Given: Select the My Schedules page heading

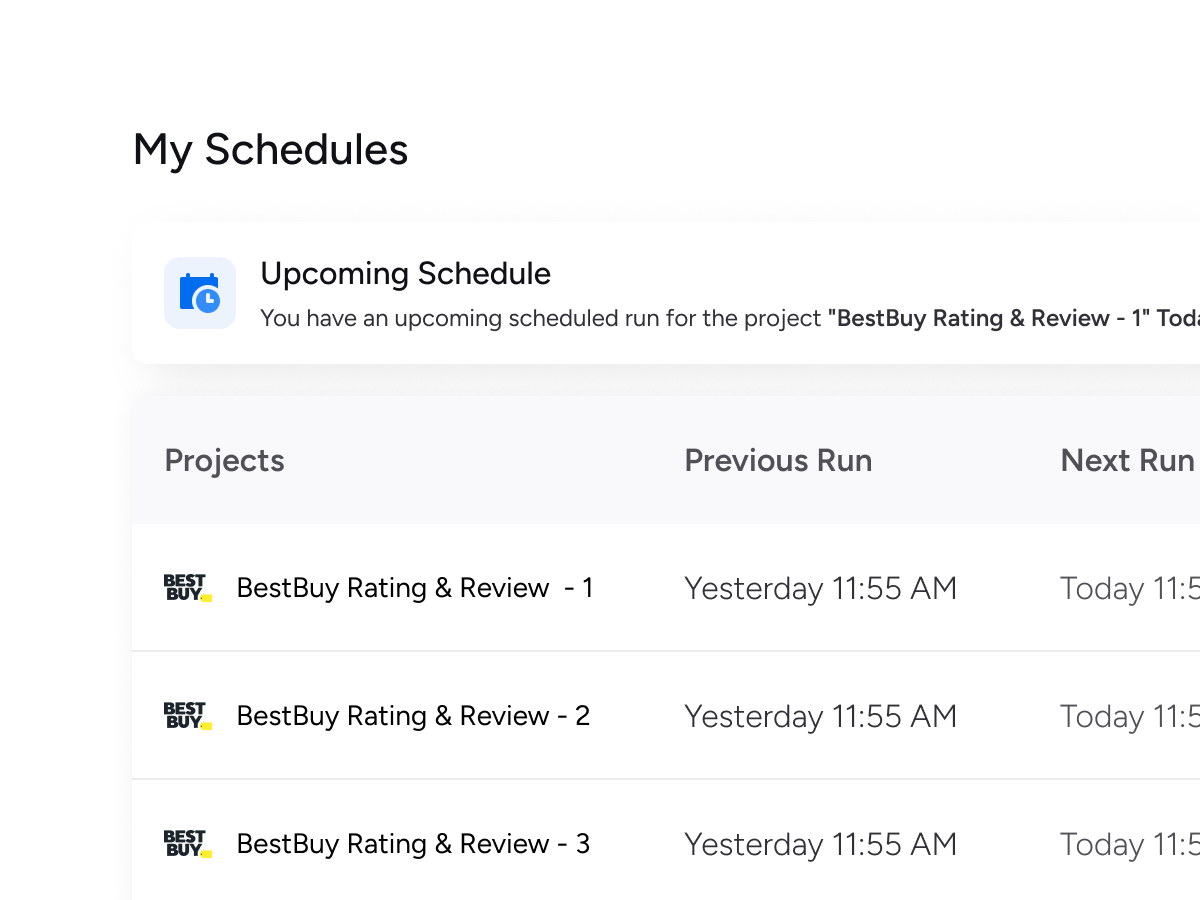Looking at the screenshot, I should click(270, 150).
